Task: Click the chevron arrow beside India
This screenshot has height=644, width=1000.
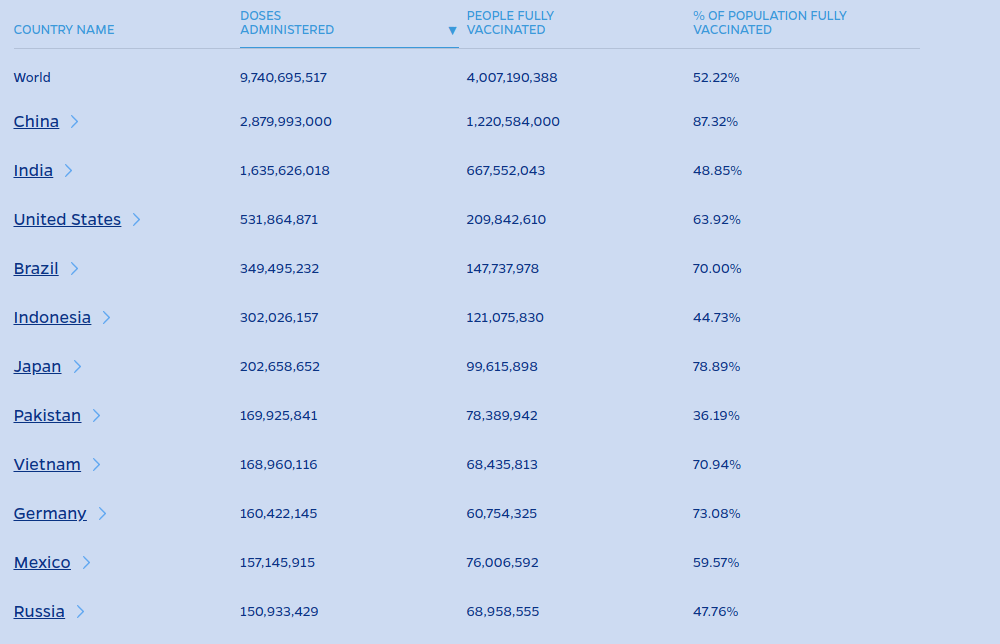Action: [69, 171]
